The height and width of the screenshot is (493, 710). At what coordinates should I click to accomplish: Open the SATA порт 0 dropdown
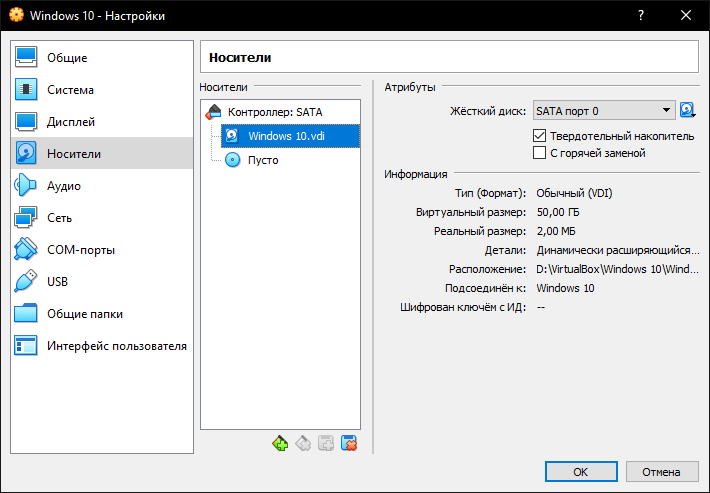pos(604,111)
